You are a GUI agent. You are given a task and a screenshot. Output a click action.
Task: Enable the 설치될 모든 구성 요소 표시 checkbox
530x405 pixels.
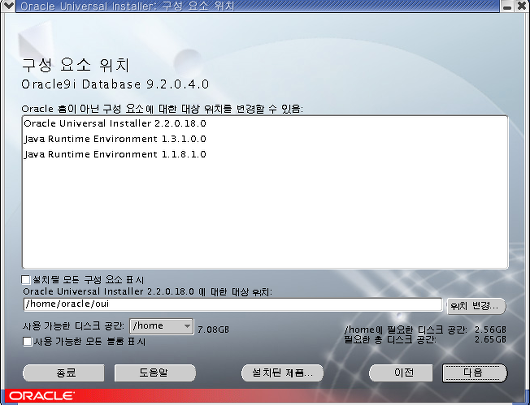(26, 280)
